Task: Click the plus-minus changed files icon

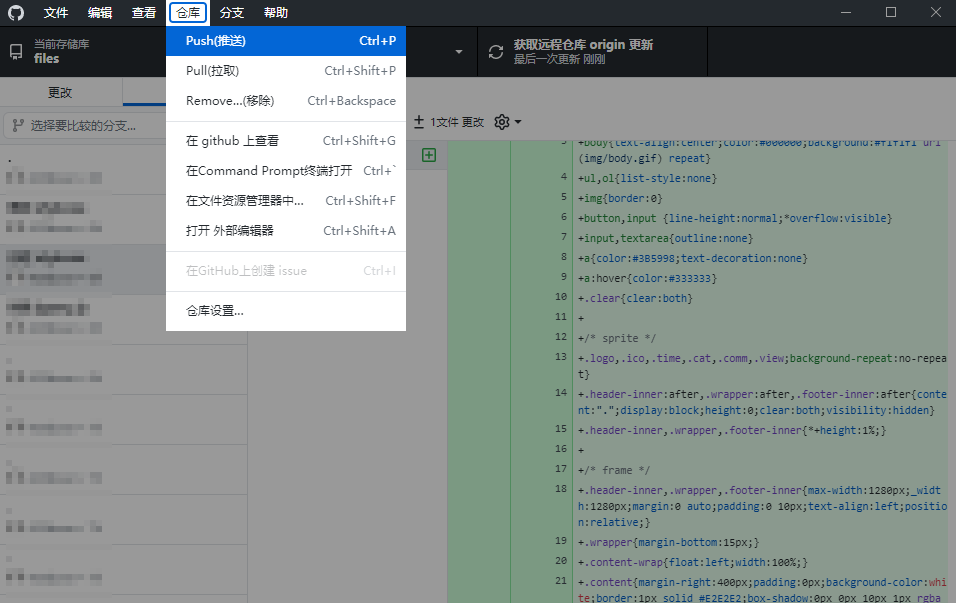Action: tap(419, 122)
